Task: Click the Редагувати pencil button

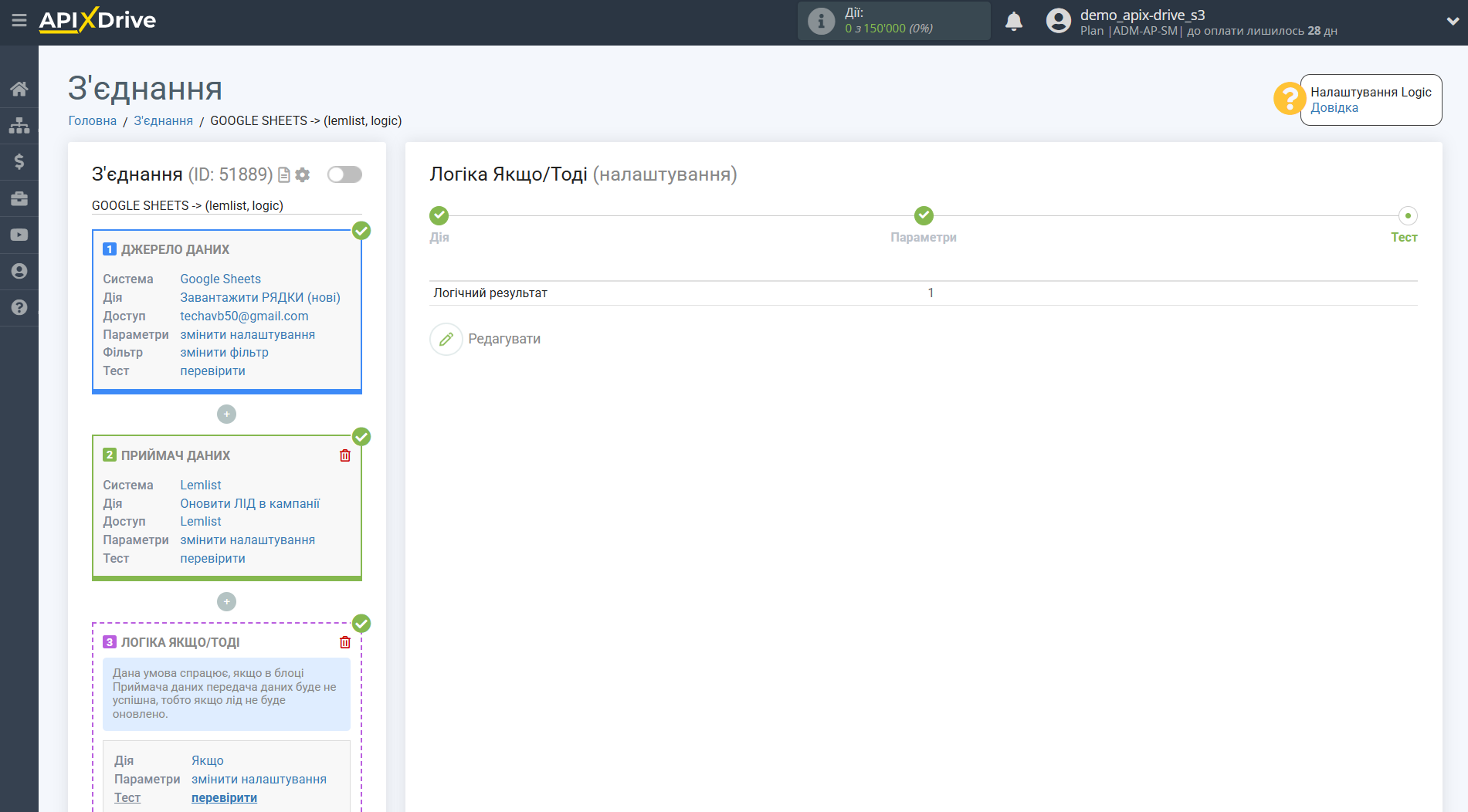Action: tap(446, 339)
